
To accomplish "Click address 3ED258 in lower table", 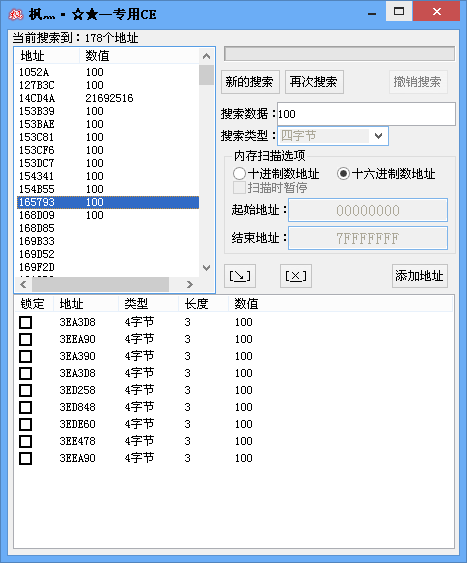I will click(x=78, y=390).
